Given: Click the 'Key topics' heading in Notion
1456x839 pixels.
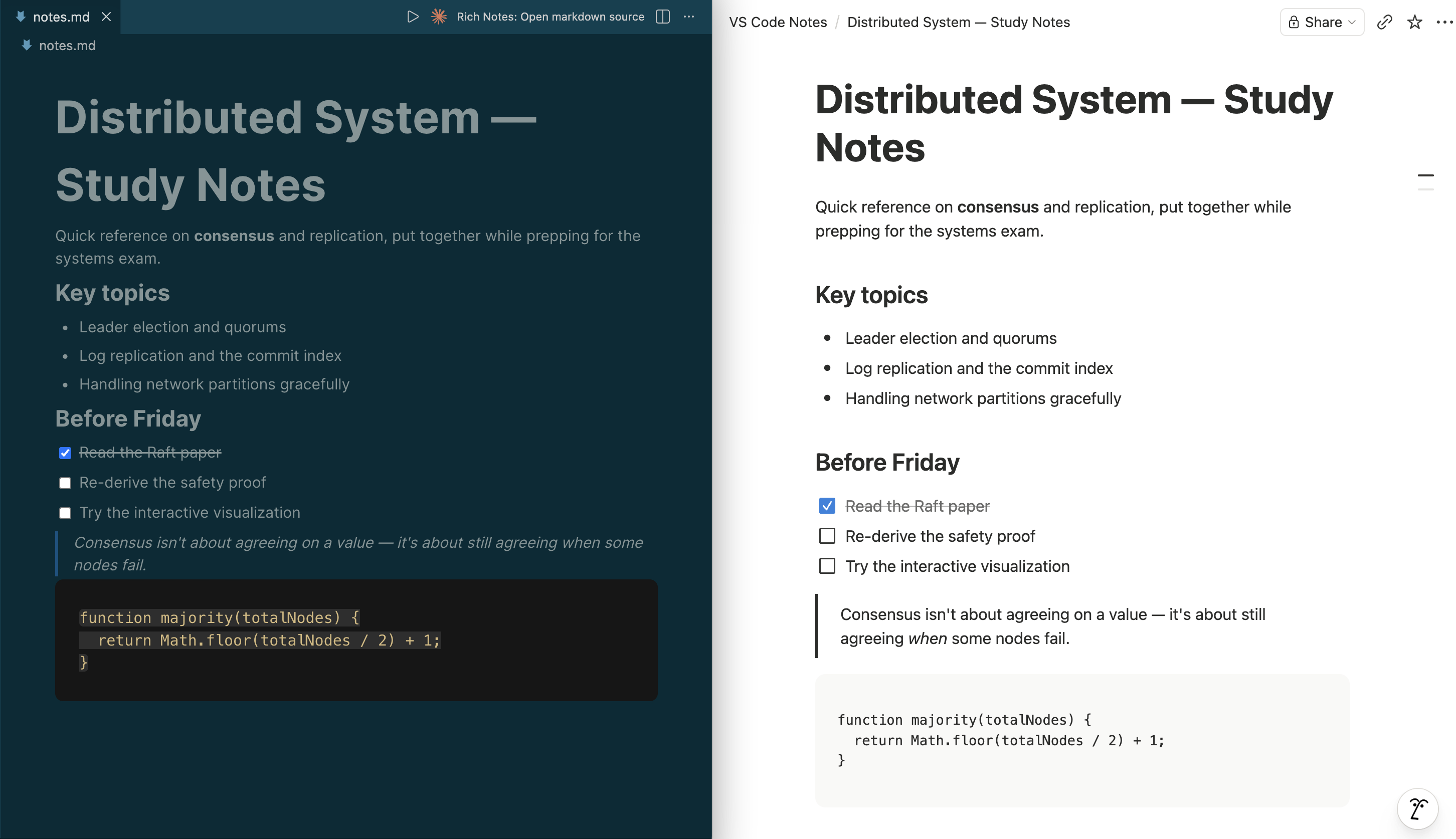Looking at the screenshot, I should (x=871, y=295).
